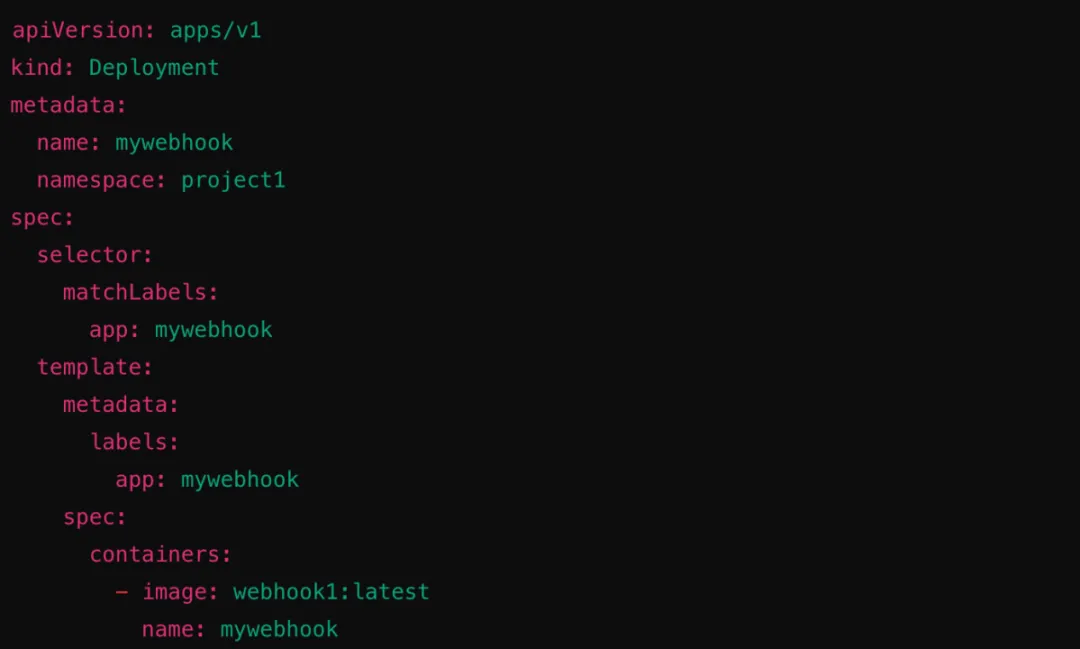Click the project1 namespace value
Viewport: 1080px width, 649px height.
point(233,181)
